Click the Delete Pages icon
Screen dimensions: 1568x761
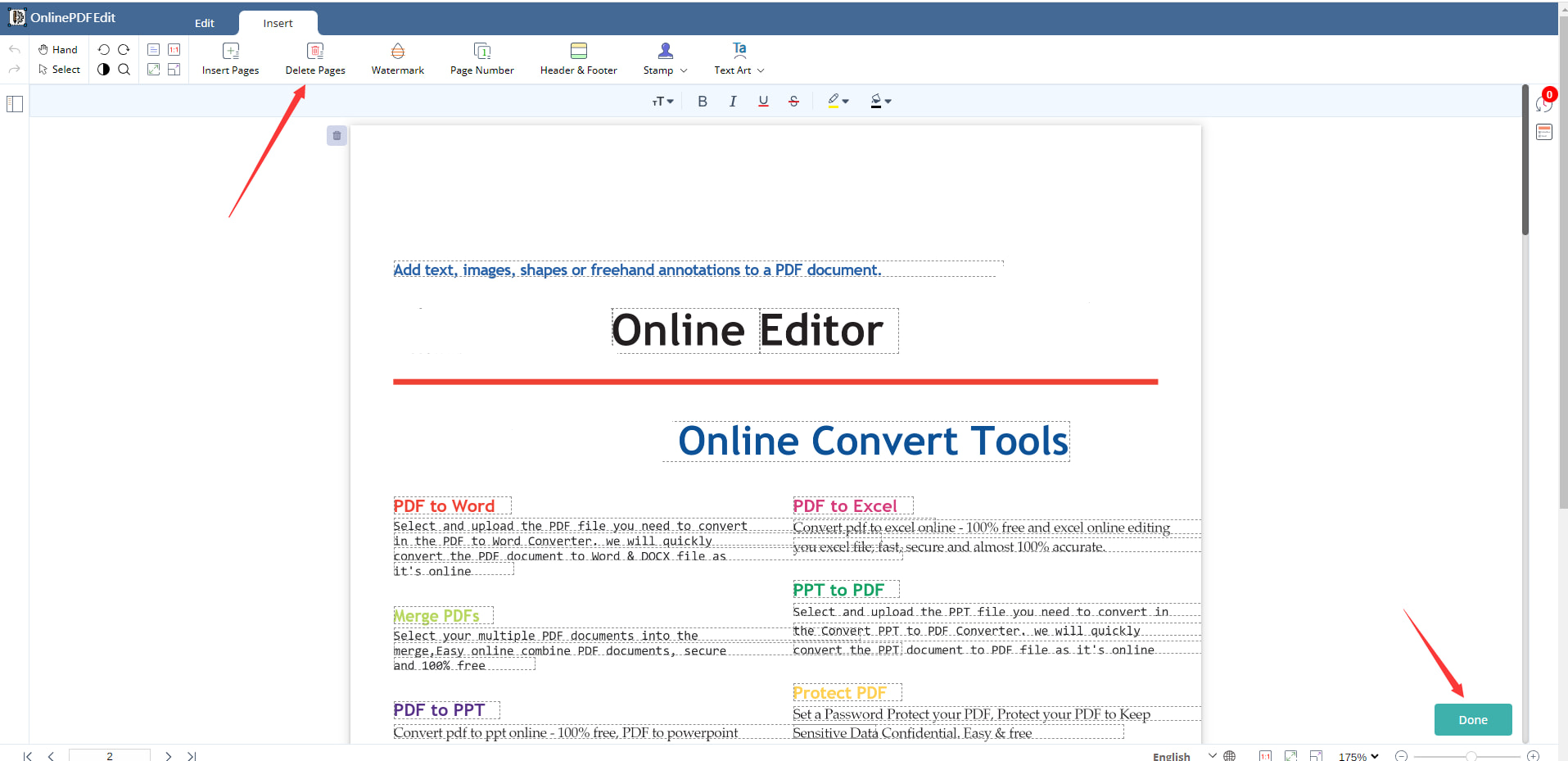[315, 51]
